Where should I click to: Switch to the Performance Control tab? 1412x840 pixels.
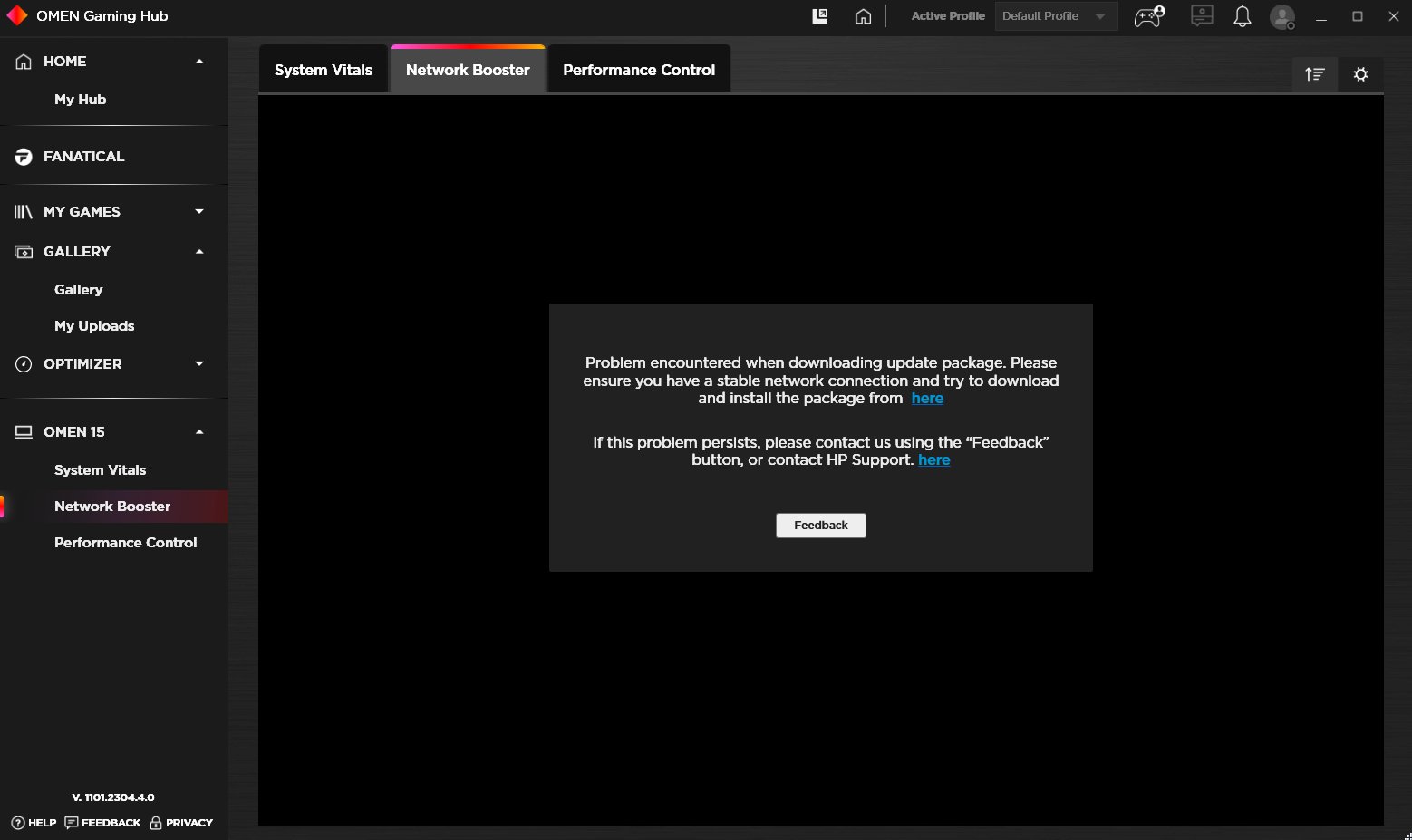click(x=637, y=69)
